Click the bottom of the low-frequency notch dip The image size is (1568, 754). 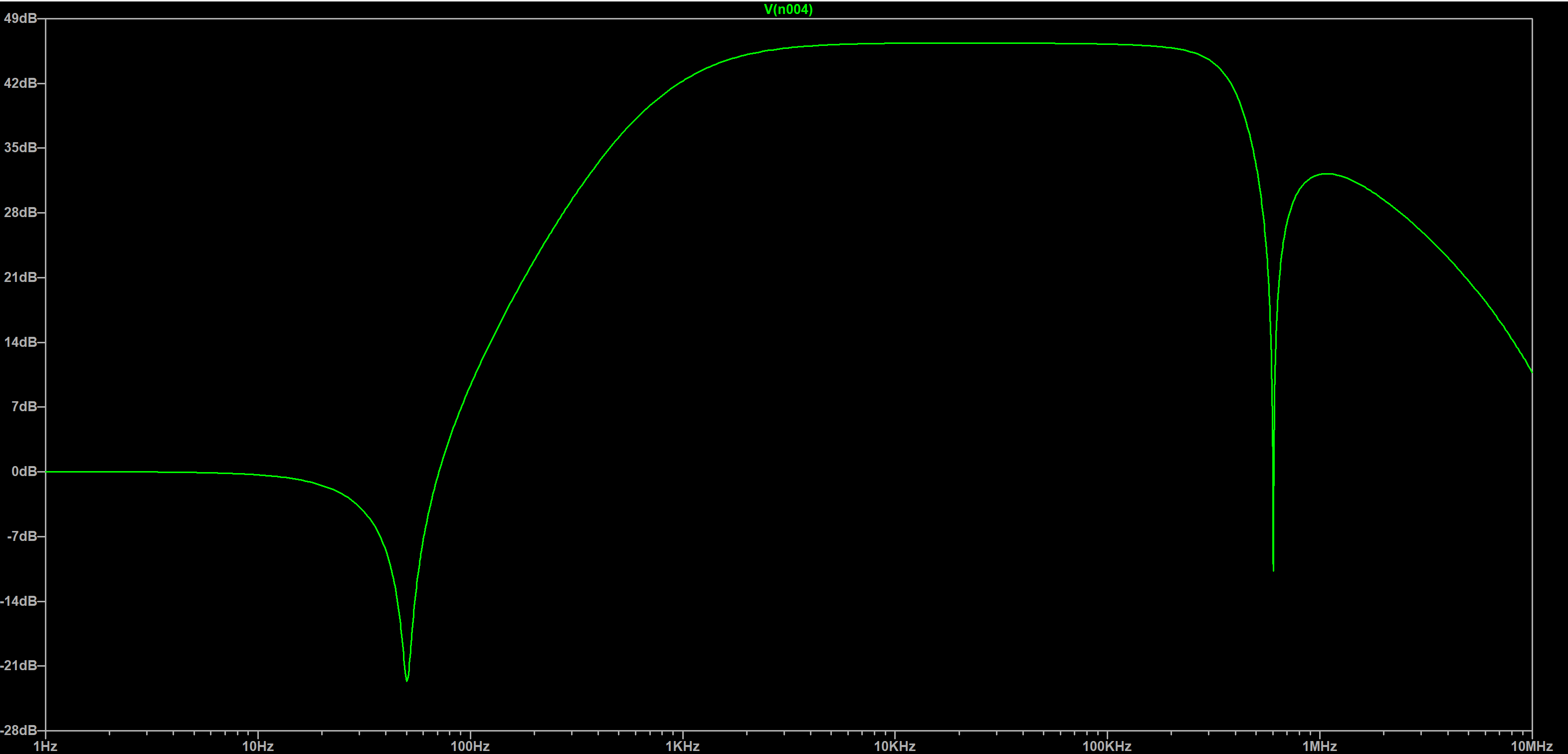click(x=406, y=680)
